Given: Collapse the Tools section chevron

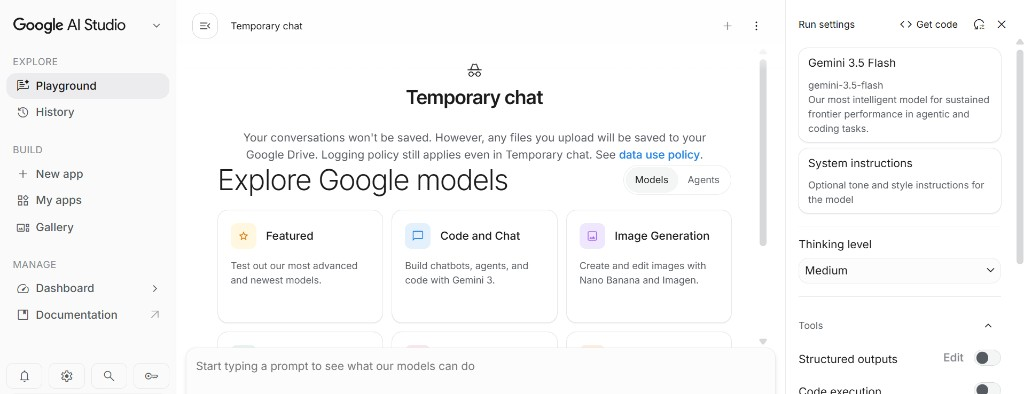Looking at the screenshot, I should click(x=988, y=325).
